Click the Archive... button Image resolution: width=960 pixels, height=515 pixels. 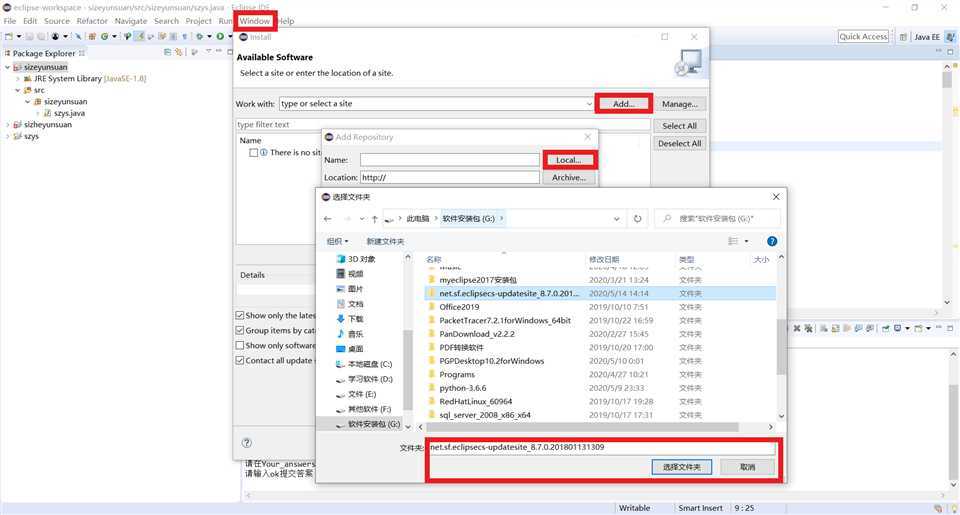coord(569,178)
